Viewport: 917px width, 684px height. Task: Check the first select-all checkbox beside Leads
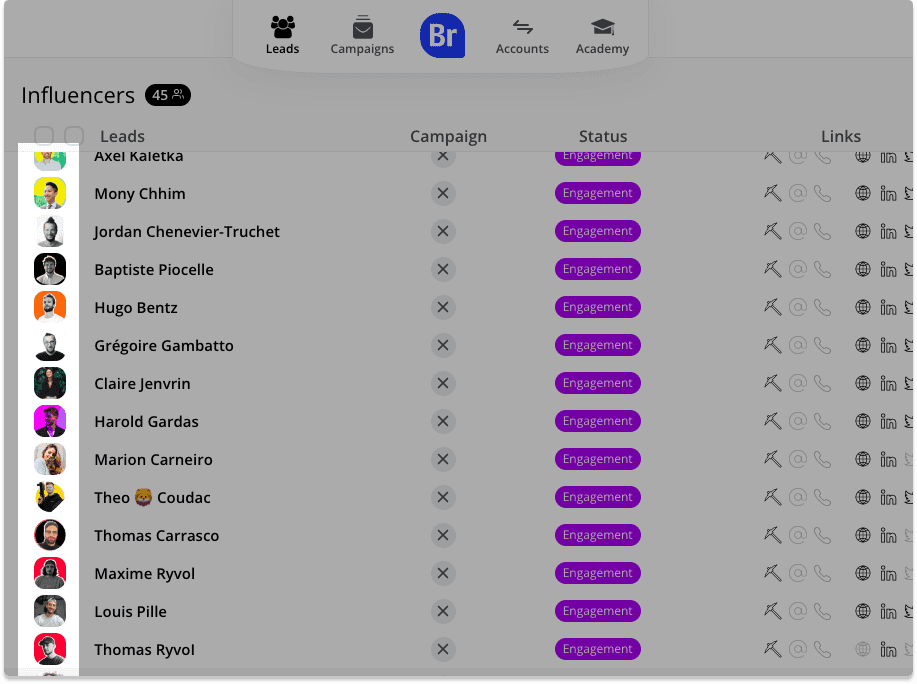click(44, 136)
